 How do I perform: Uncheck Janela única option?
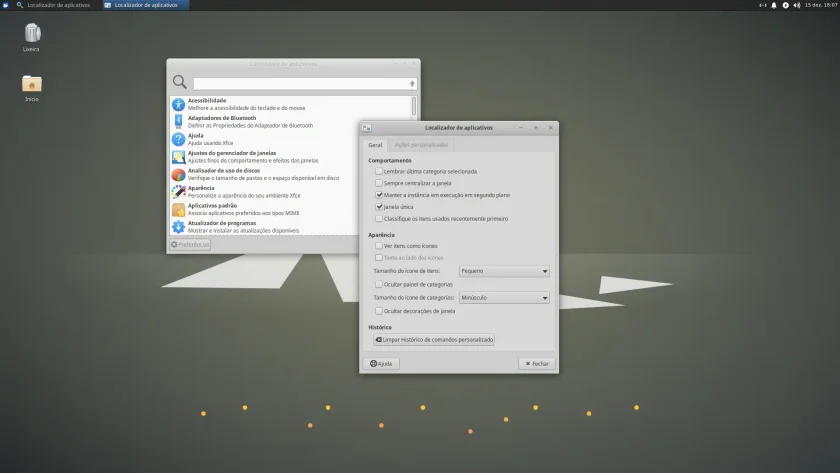[x=379, y=207]
